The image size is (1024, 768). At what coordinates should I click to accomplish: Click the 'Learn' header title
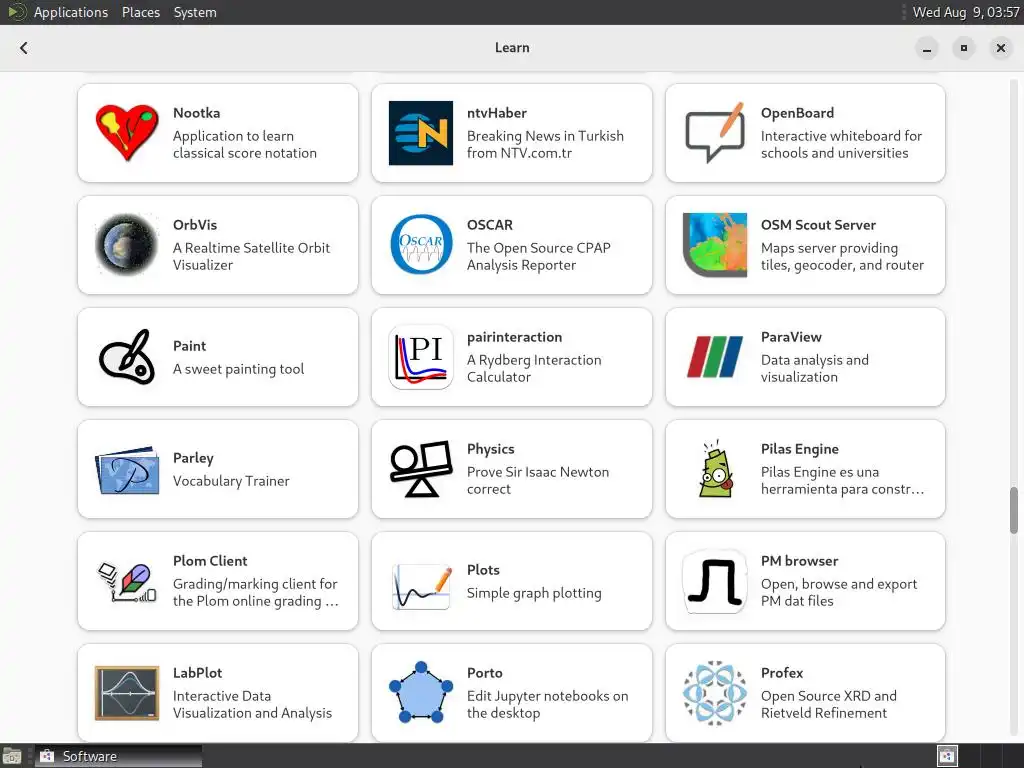pyautogui.click(x=512, y=48)
